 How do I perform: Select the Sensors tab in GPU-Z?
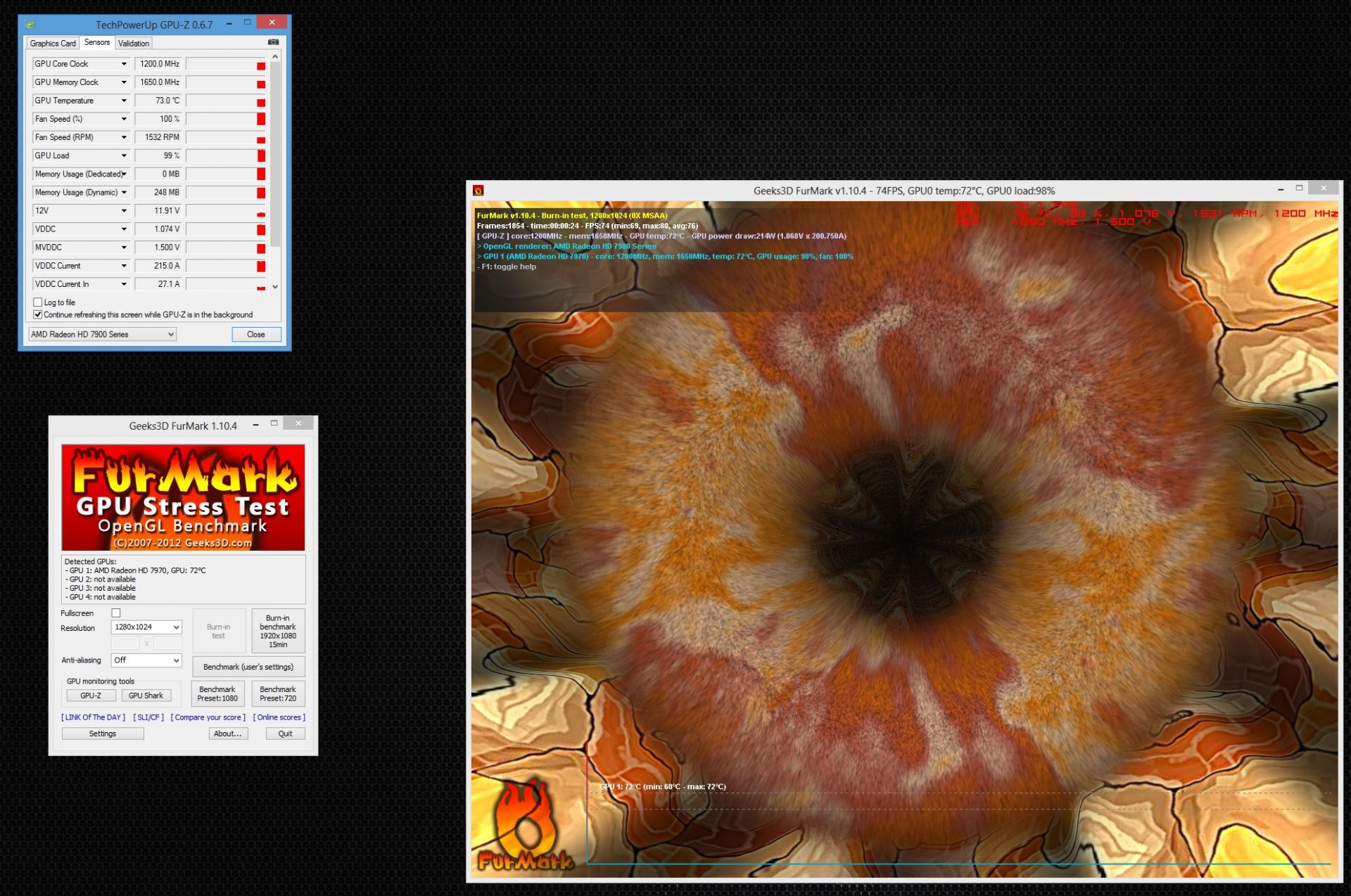(x=97, y=43)
